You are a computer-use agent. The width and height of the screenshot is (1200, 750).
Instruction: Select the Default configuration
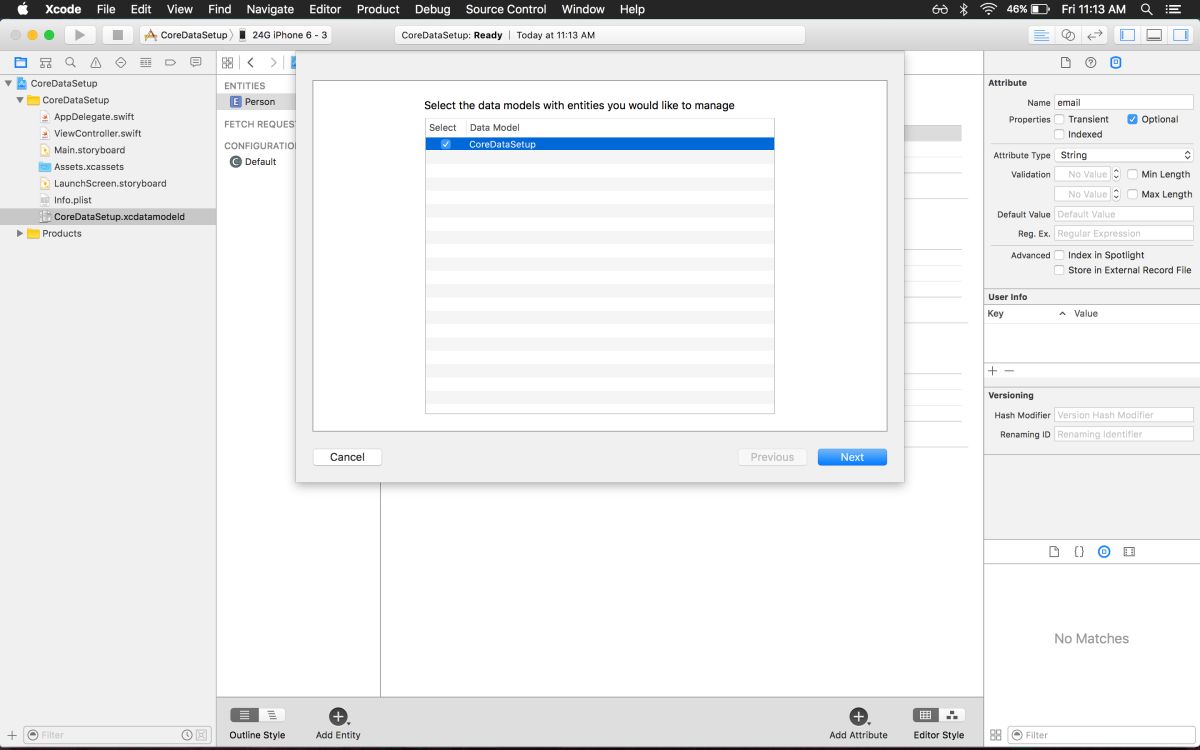pyautogui.click(x=259, y=162)
